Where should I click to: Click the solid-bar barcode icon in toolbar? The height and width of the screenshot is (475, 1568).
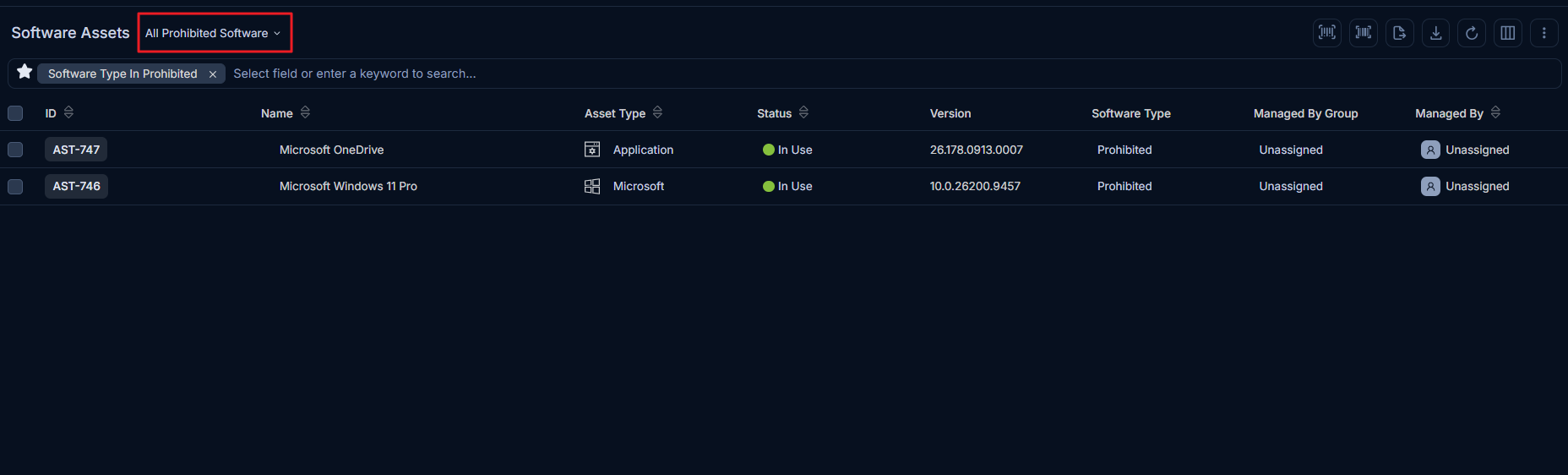click(x=1364, y=33)
